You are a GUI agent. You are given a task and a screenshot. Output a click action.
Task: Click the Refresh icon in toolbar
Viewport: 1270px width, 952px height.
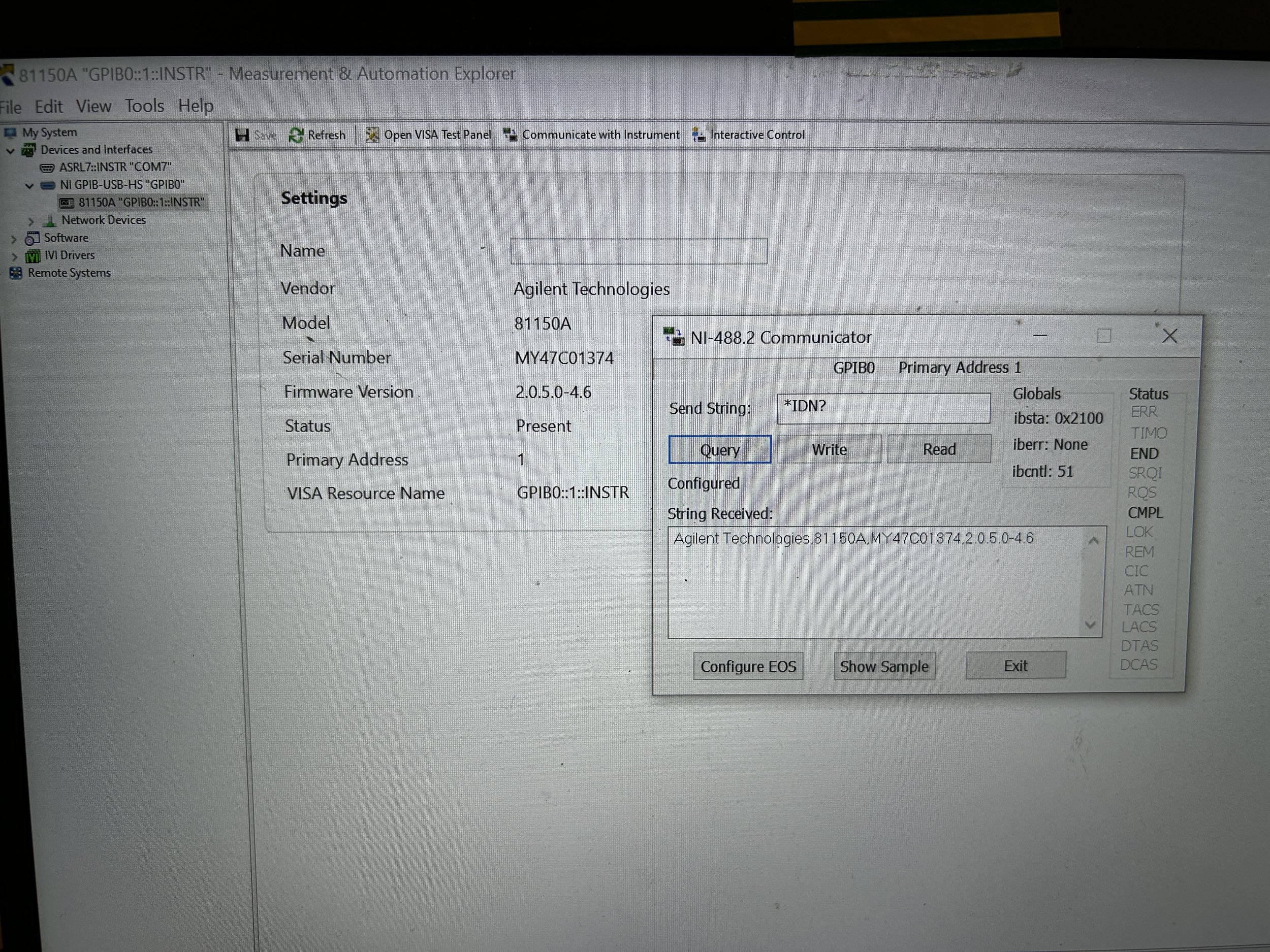coord(296,136)
